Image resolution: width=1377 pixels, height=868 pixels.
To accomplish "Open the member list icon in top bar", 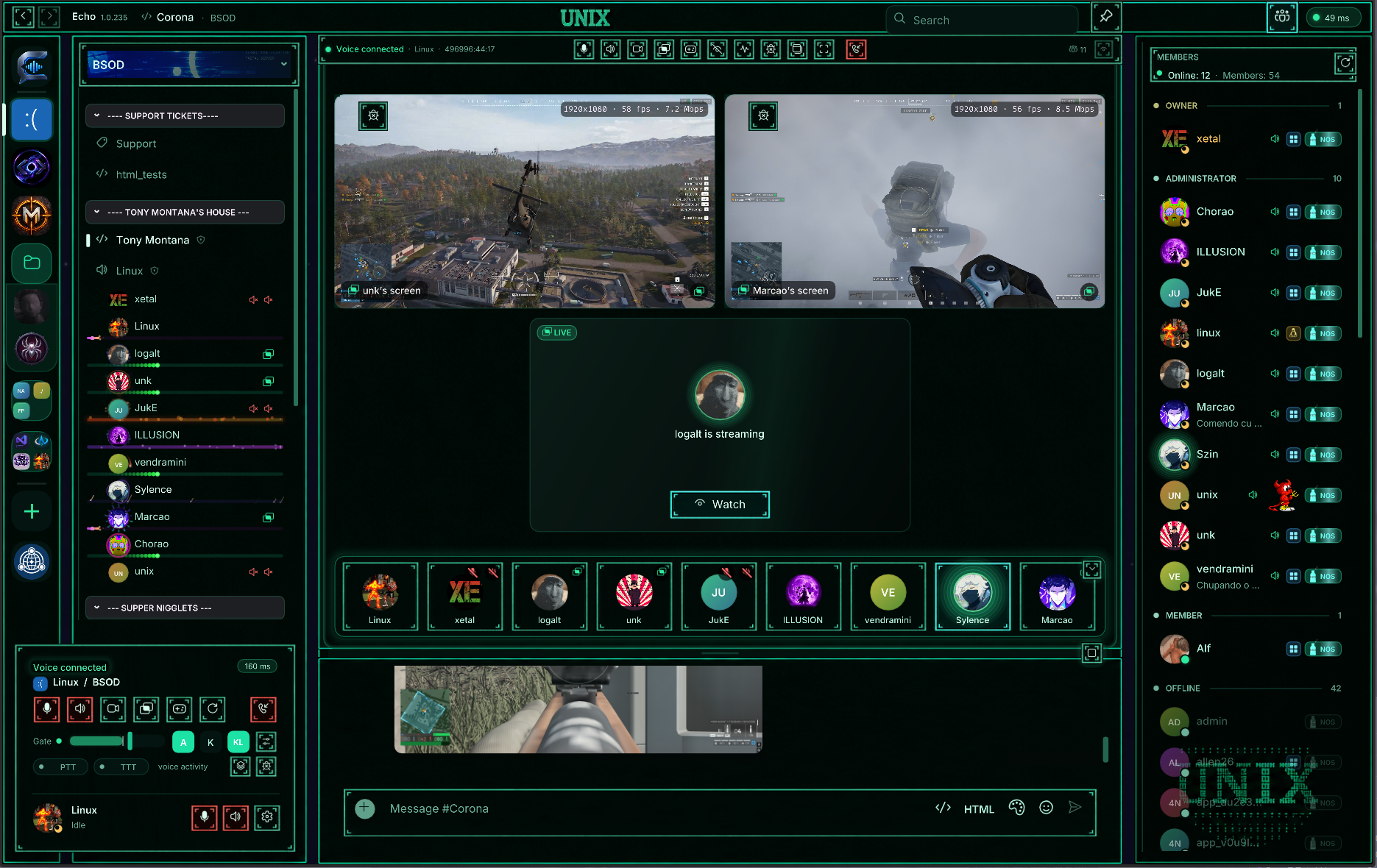I will pos(1282,17).
